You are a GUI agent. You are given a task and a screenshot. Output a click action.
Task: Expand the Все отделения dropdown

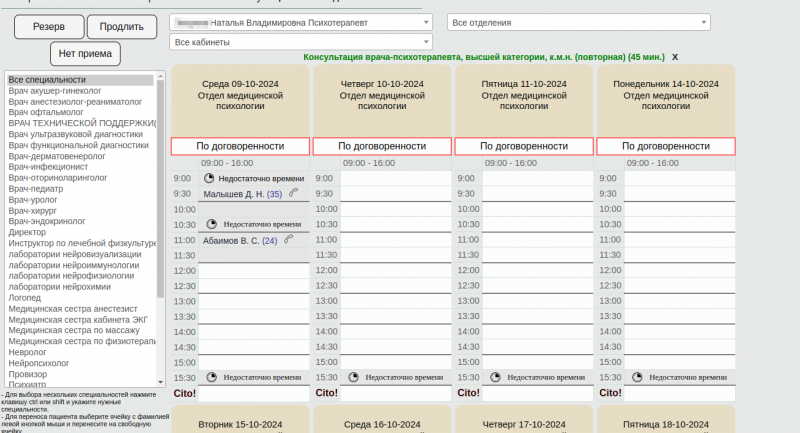click(x=578, y=22)
